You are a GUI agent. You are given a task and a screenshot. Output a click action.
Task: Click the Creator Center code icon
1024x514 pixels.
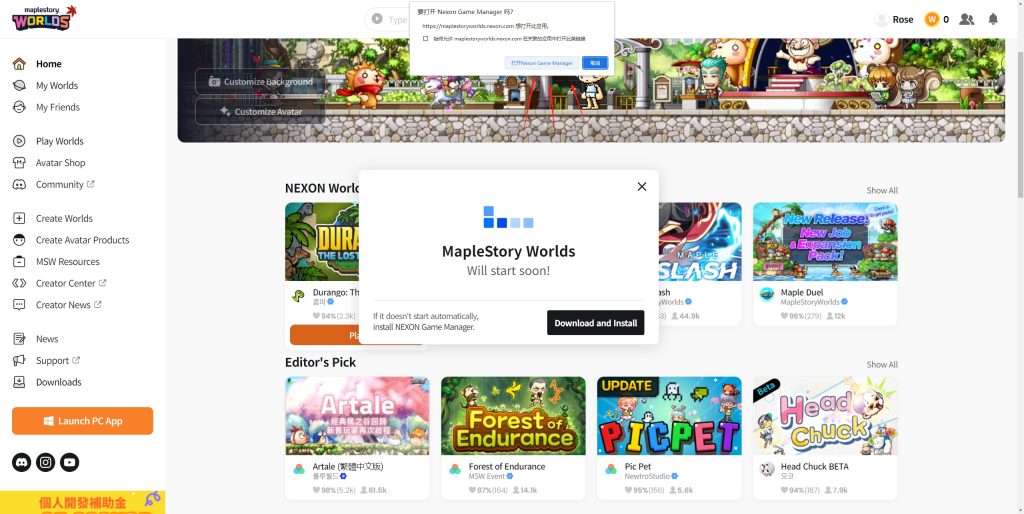pos(20,283)
